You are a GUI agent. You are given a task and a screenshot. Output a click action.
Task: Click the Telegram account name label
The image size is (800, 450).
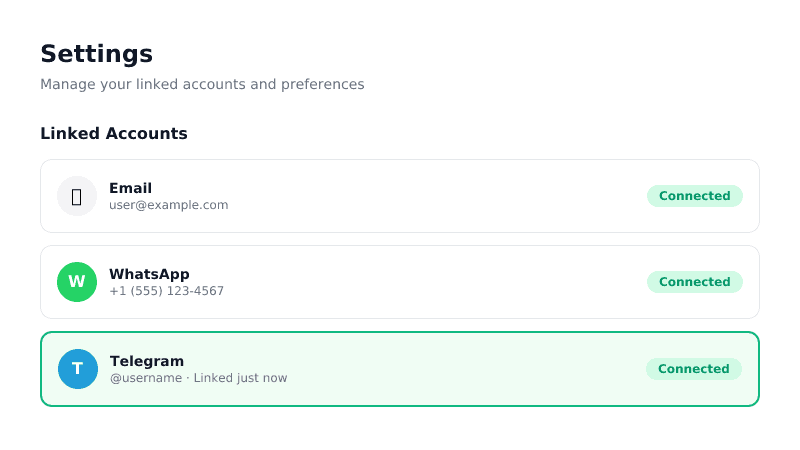pyautogui.click(x=147, y=361)
